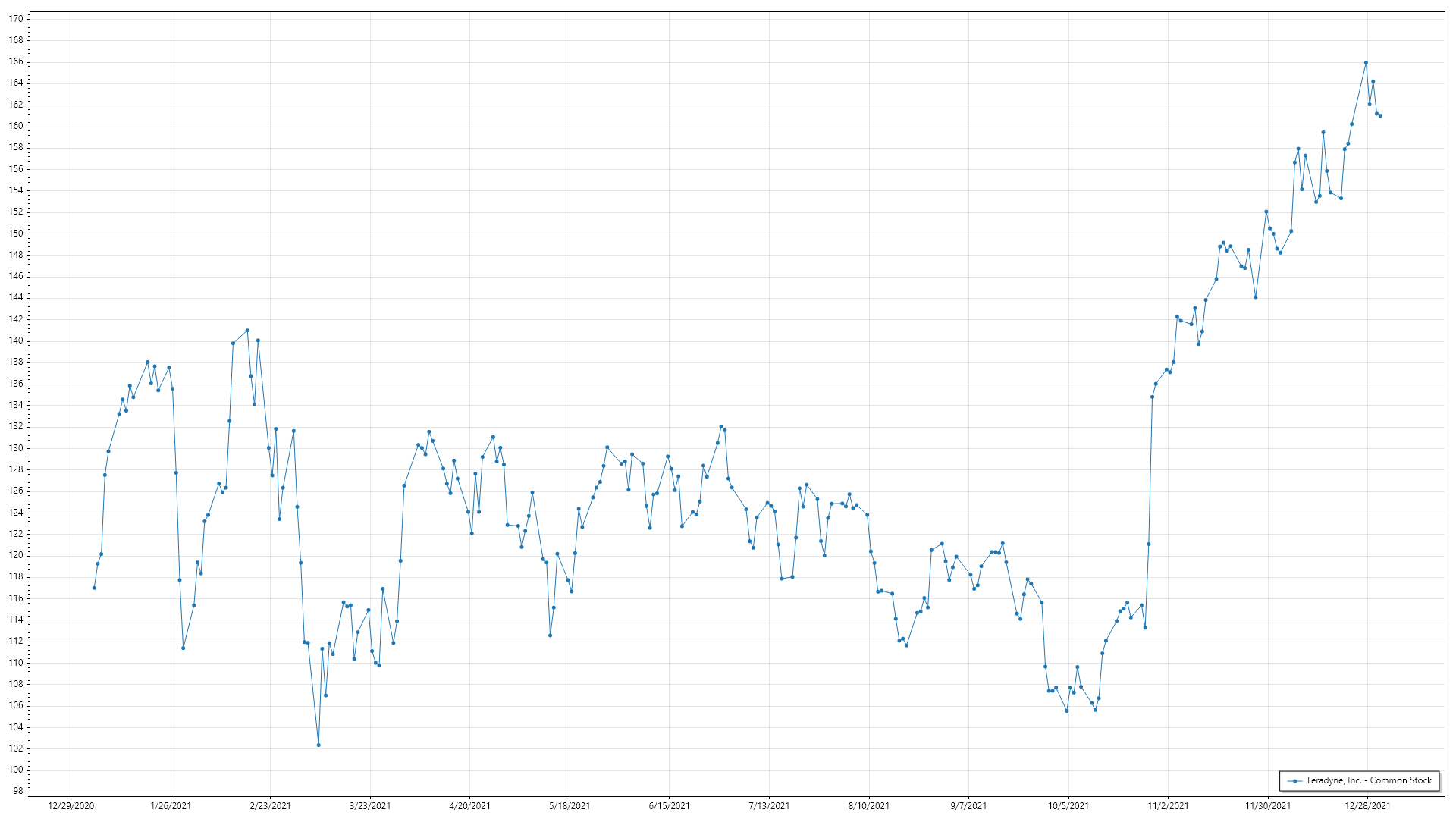
Task: Click the 12/29/2020 x-axis date label
Action: tap(71, 805)
